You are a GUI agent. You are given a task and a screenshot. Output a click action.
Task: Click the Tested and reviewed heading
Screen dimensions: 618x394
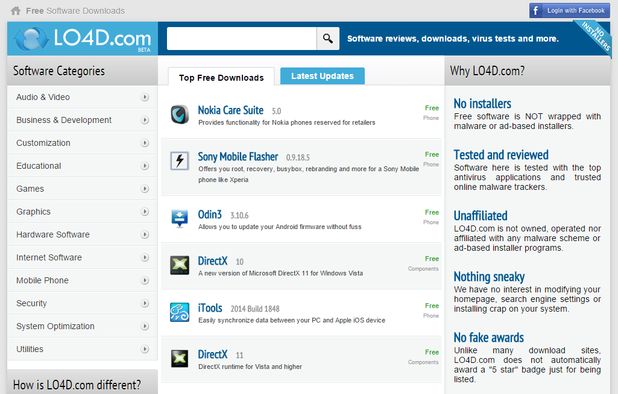click(501, 155)
